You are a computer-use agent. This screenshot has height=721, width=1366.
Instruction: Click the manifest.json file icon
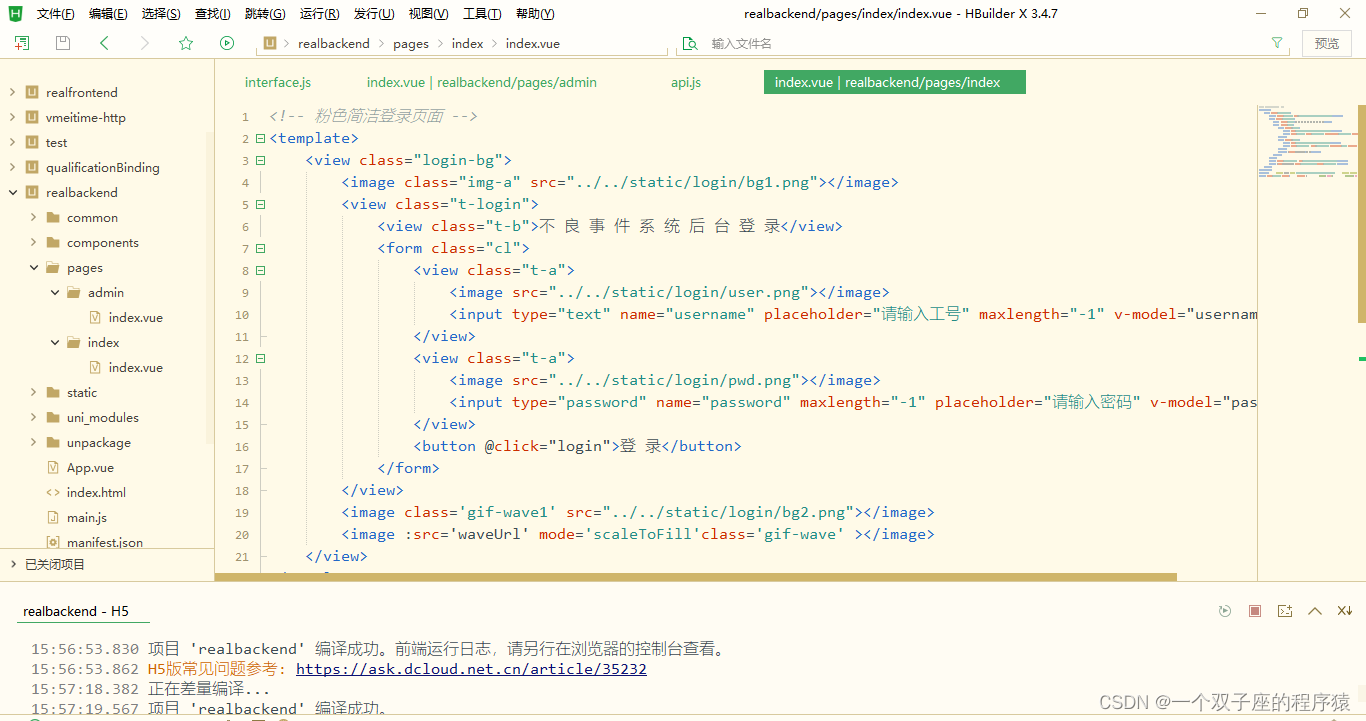(x=53, y=542)
